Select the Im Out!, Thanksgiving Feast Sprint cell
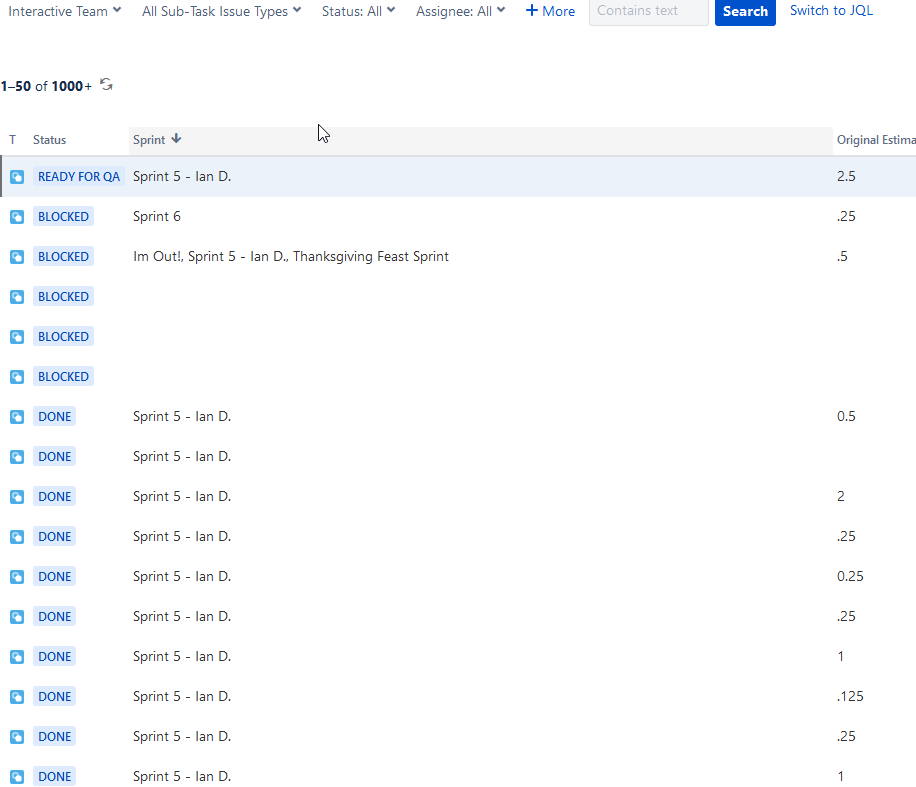The width and height of the screenshot is (916, 787). 290,256
